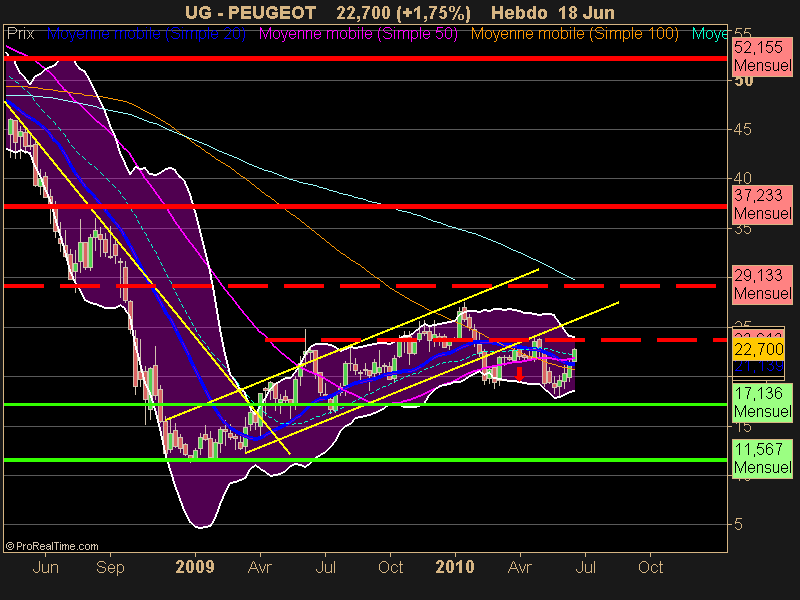Click the '22,700 (+1,75%)' quote in title
The image size is (800, 600).
(404, 12)
